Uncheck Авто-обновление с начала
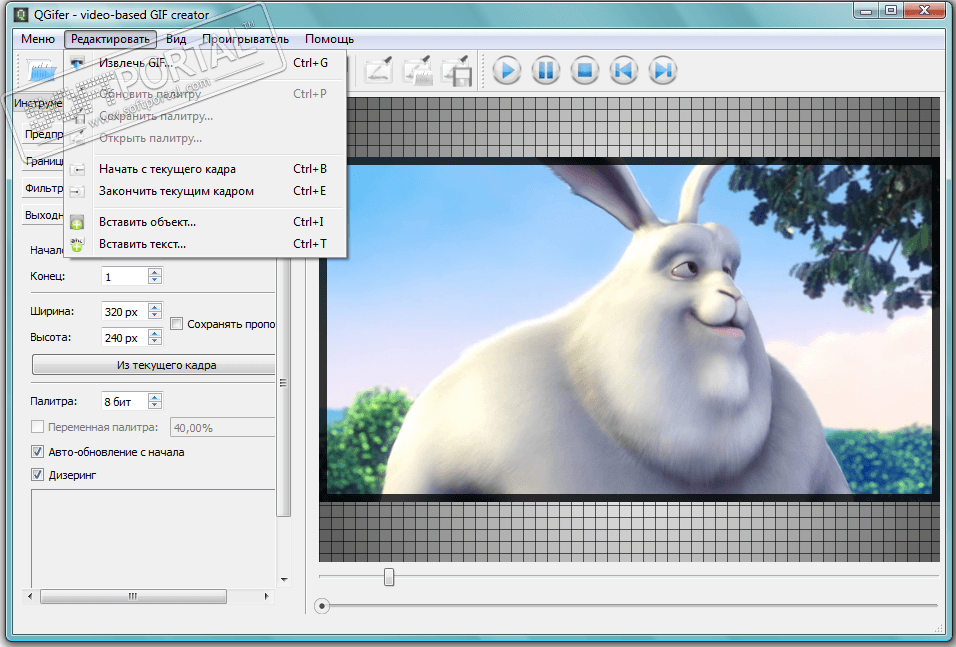This screenshot has height=647, width=956. coord(39,452)
